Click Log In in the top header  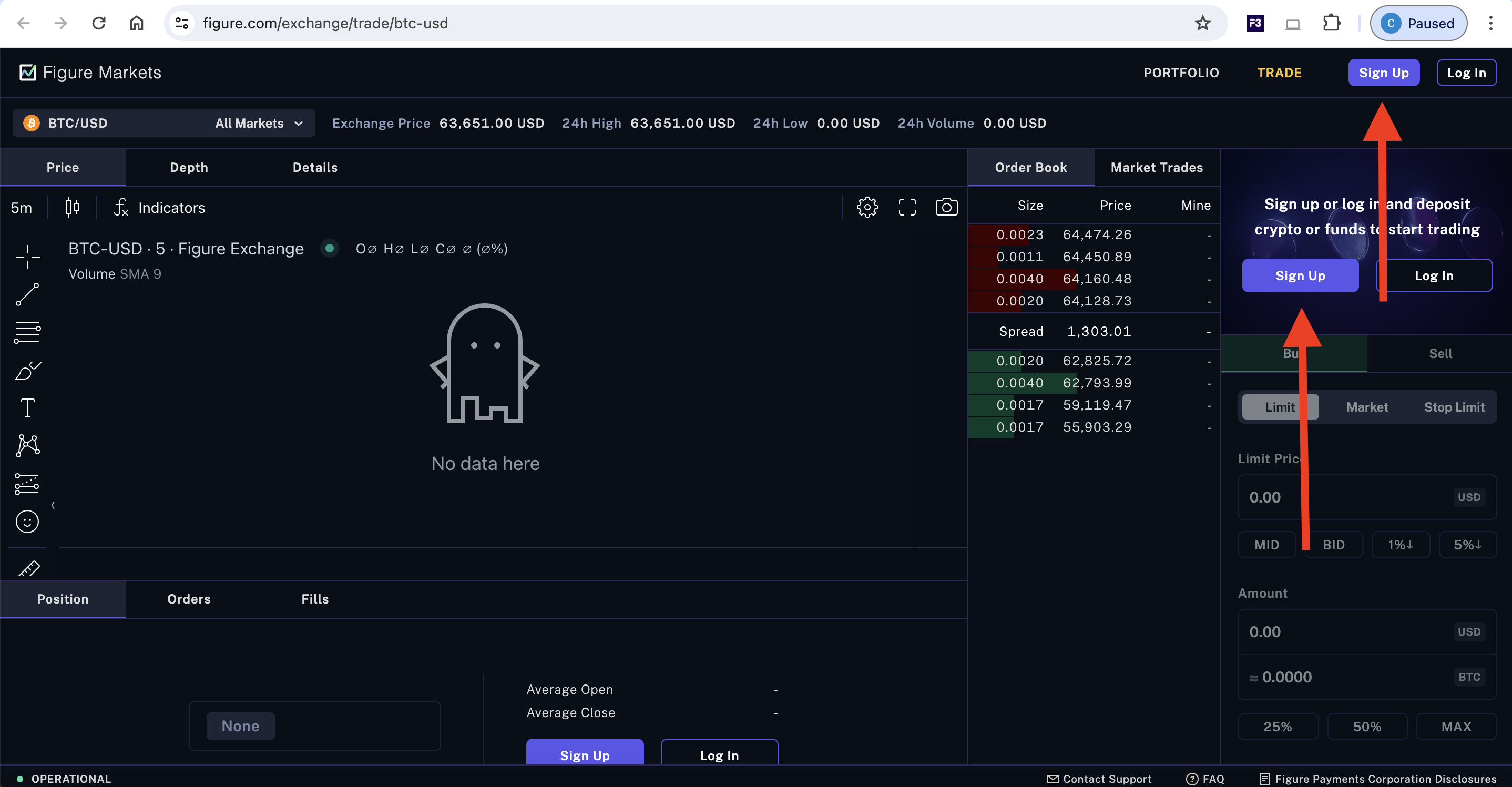coord(1466,73)
